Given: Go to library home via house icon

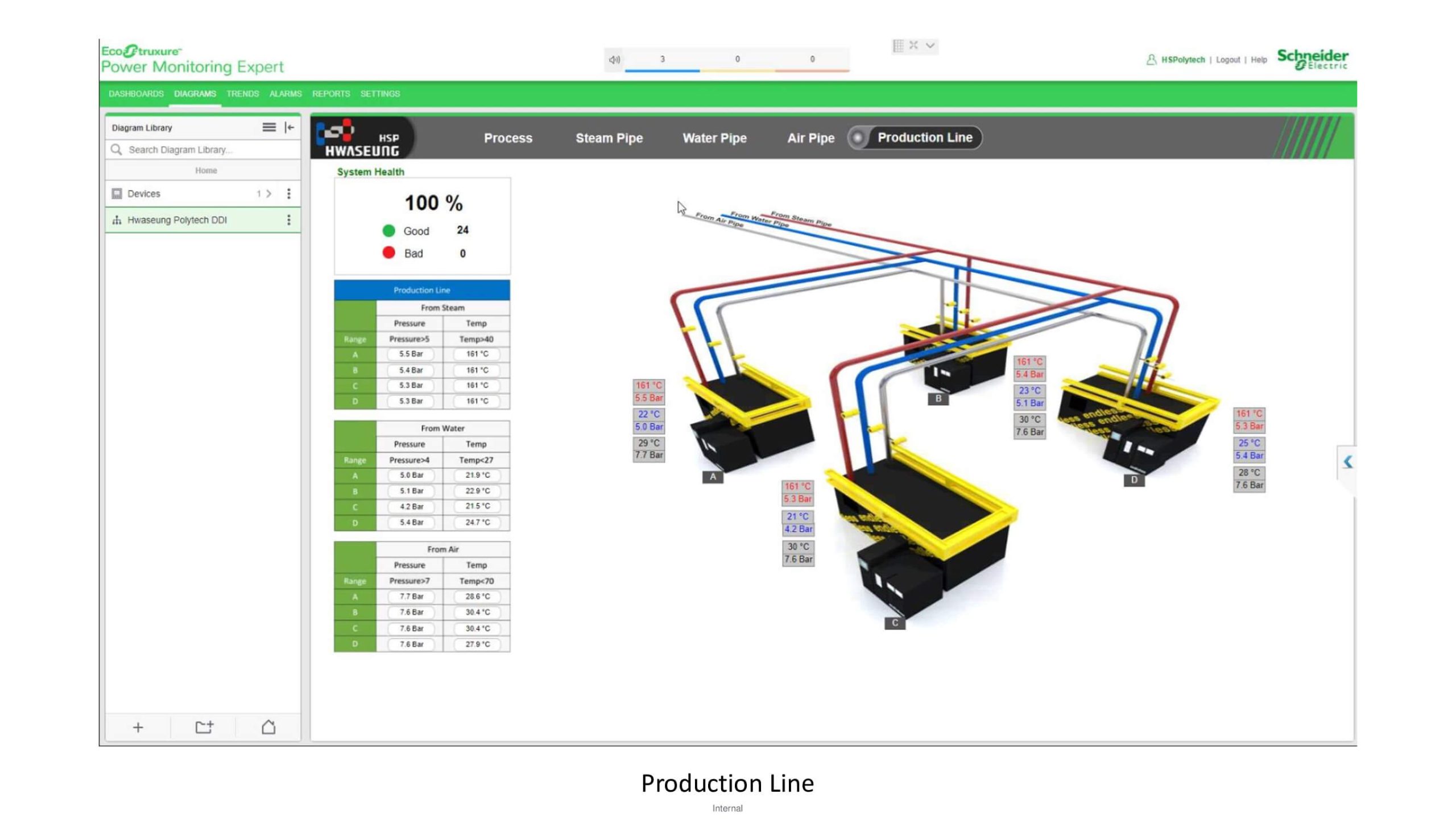Looking at the screenshot, I should point(268,727).
